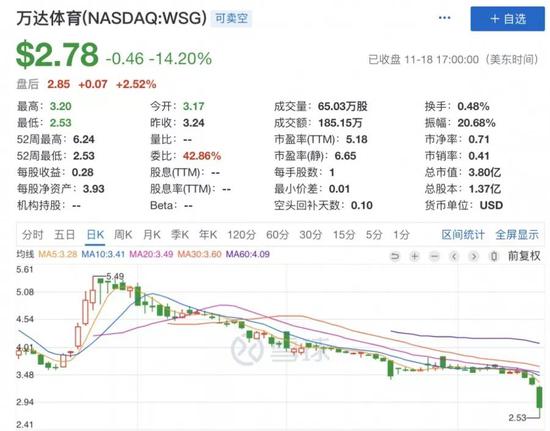Open the three-dot more options menu
Image resolution: width=550 pixels, height=431 pixels.
click(444, 18)
